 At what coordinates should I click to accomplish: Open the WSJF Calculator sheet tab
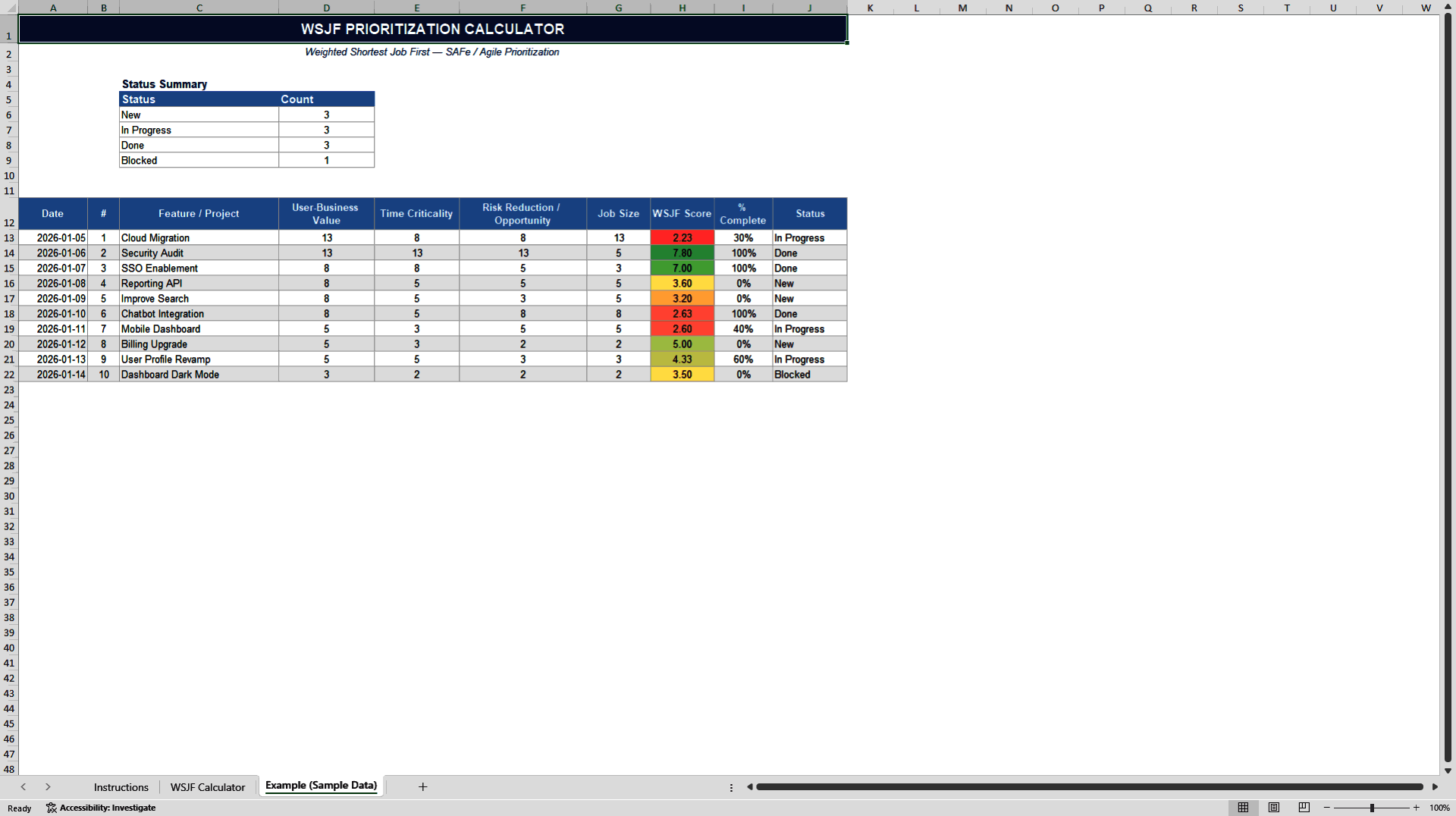click(208, 787)
